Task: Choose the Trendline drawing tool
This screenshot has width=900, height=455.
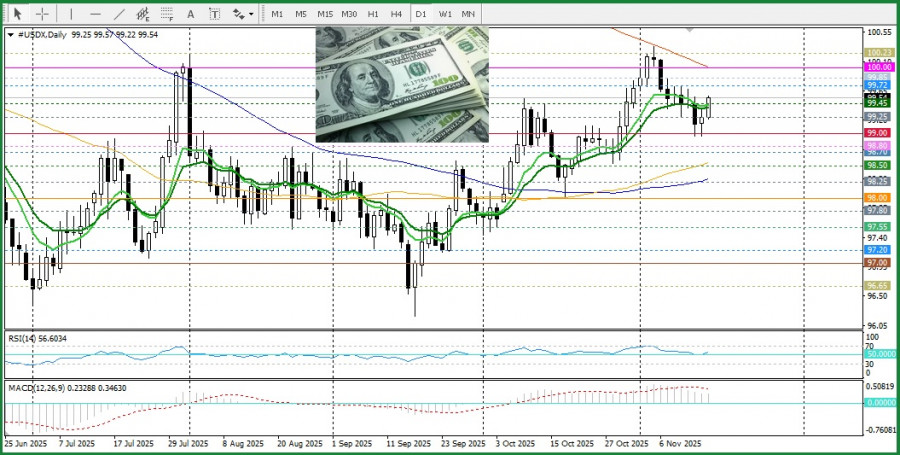Action: pyautogui.click(x=119, y=14)
